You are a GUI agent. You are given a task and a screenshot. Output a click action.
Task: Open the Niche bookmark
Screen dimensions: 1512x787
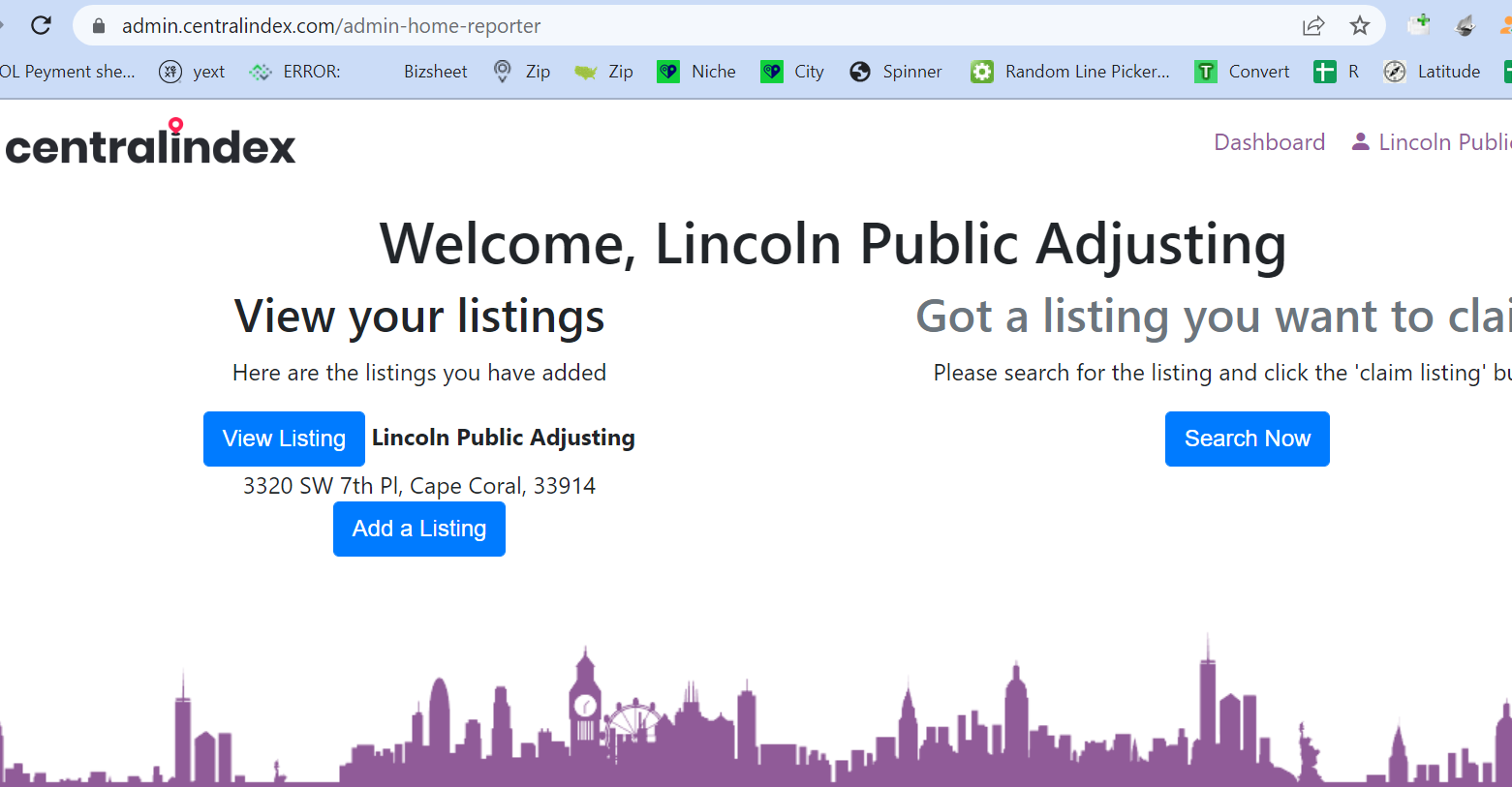696,72
